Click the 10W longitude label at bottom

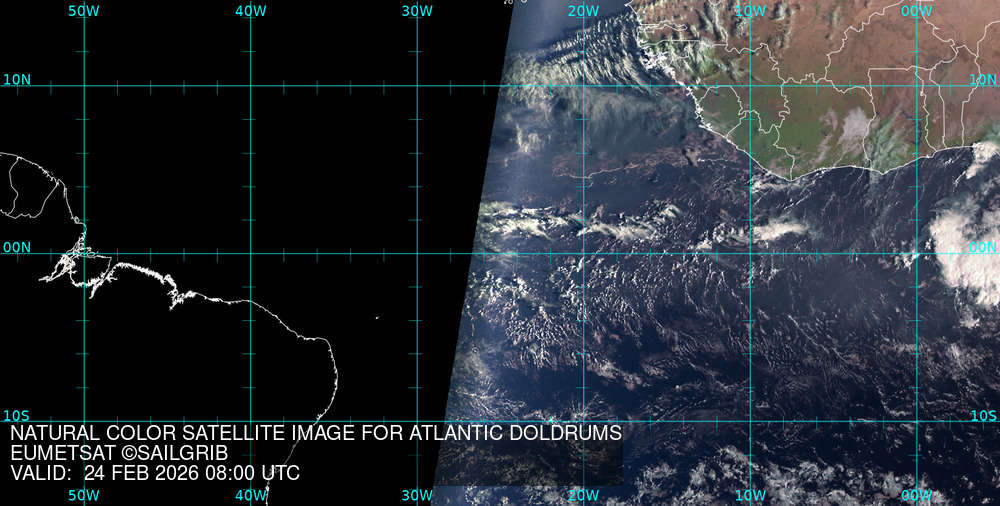[x=750, y=495]
